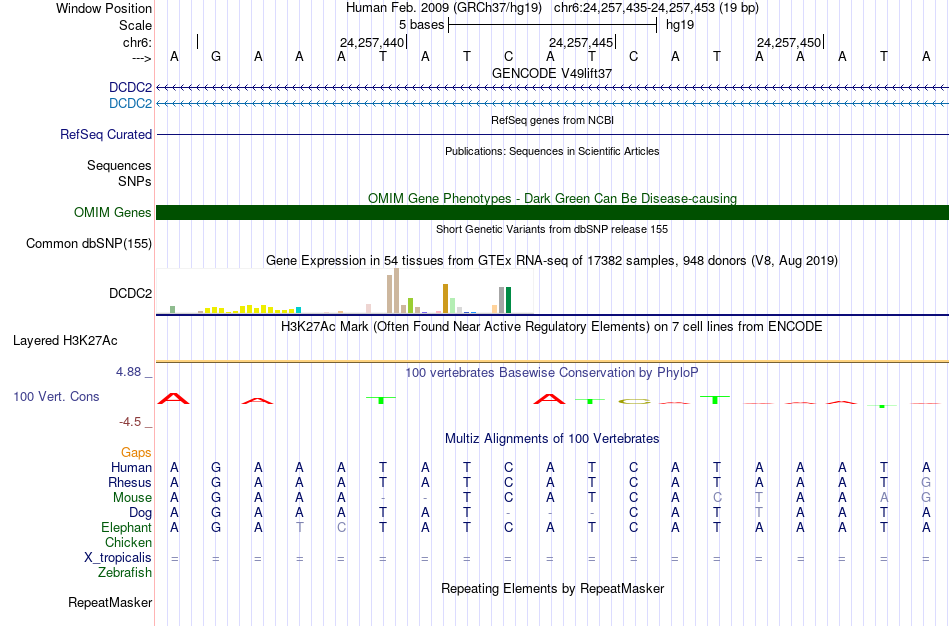The image size is (950, 626).
Task: Click the 24,257,450 coordinate on ruler
Action: pyautogui.click(x=788, y=42)
